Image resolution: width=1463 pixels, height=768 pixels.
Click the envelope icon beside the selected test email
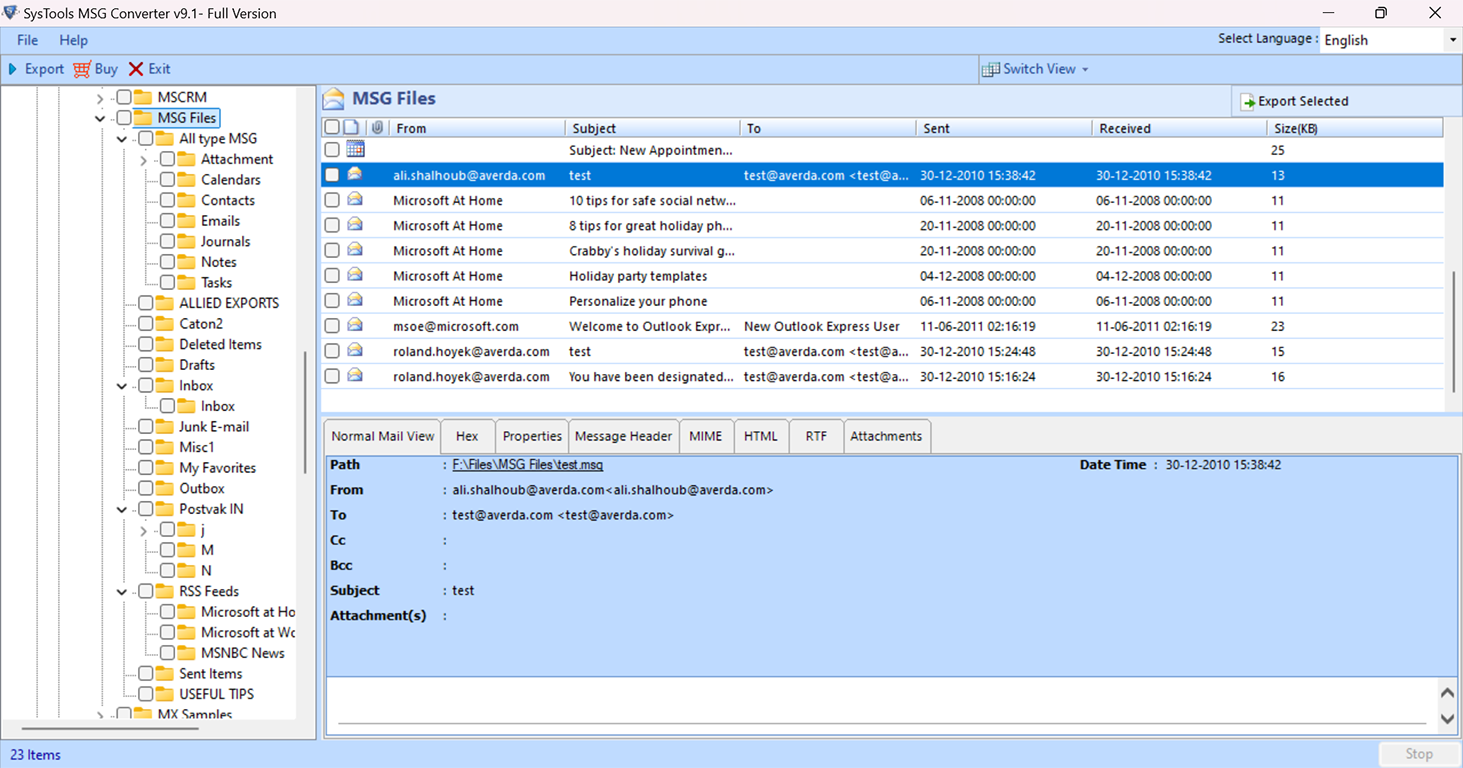click(x=354, y=174)
